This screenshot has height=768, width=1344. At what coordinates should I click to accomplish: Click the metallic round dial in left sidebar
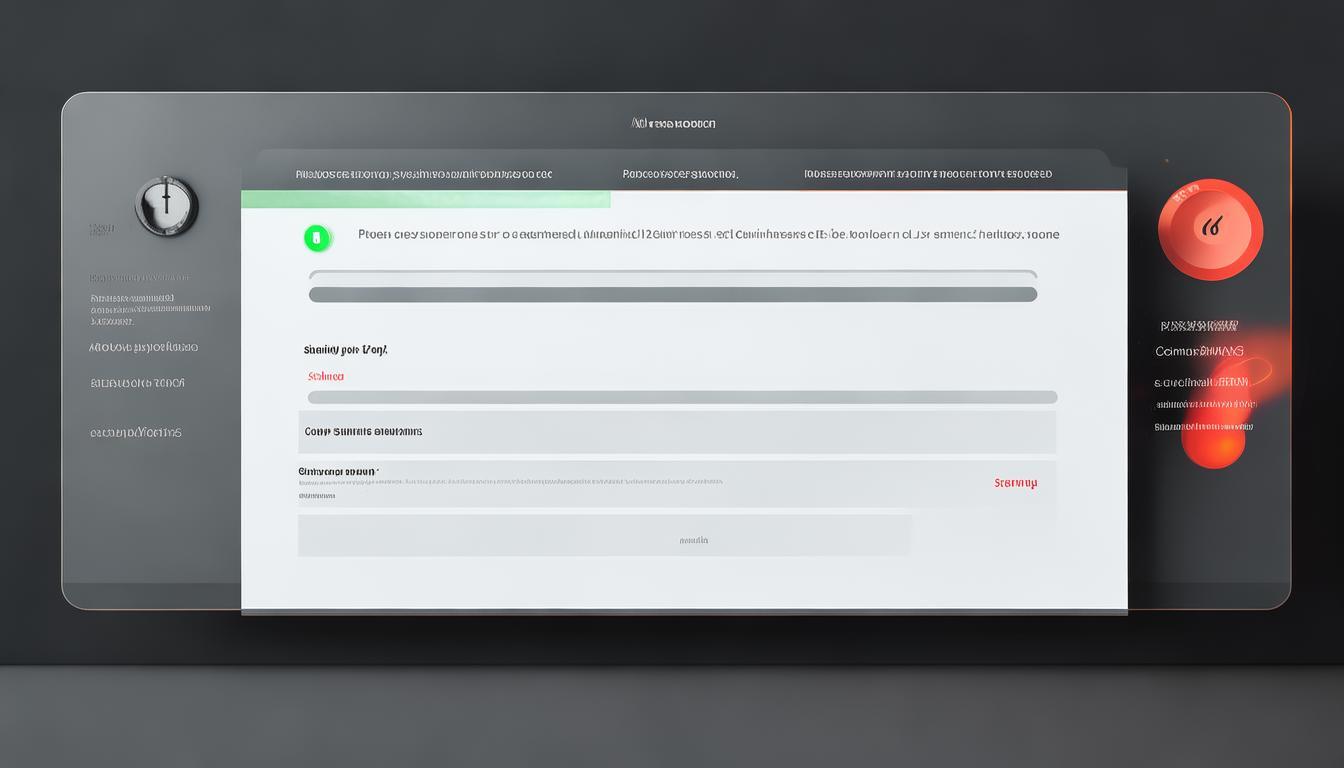tap(167, 206)
